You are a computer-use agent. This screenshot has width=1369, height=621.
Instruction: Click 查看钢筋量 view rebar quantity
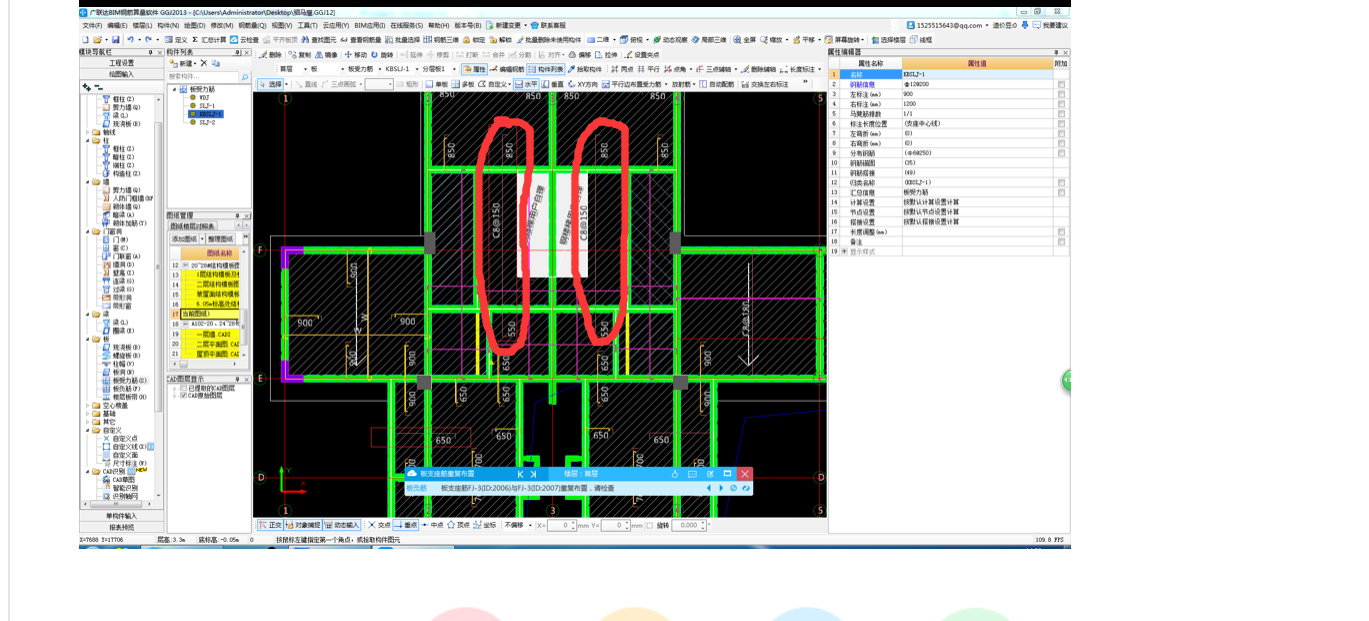click(x=358, y=40)
